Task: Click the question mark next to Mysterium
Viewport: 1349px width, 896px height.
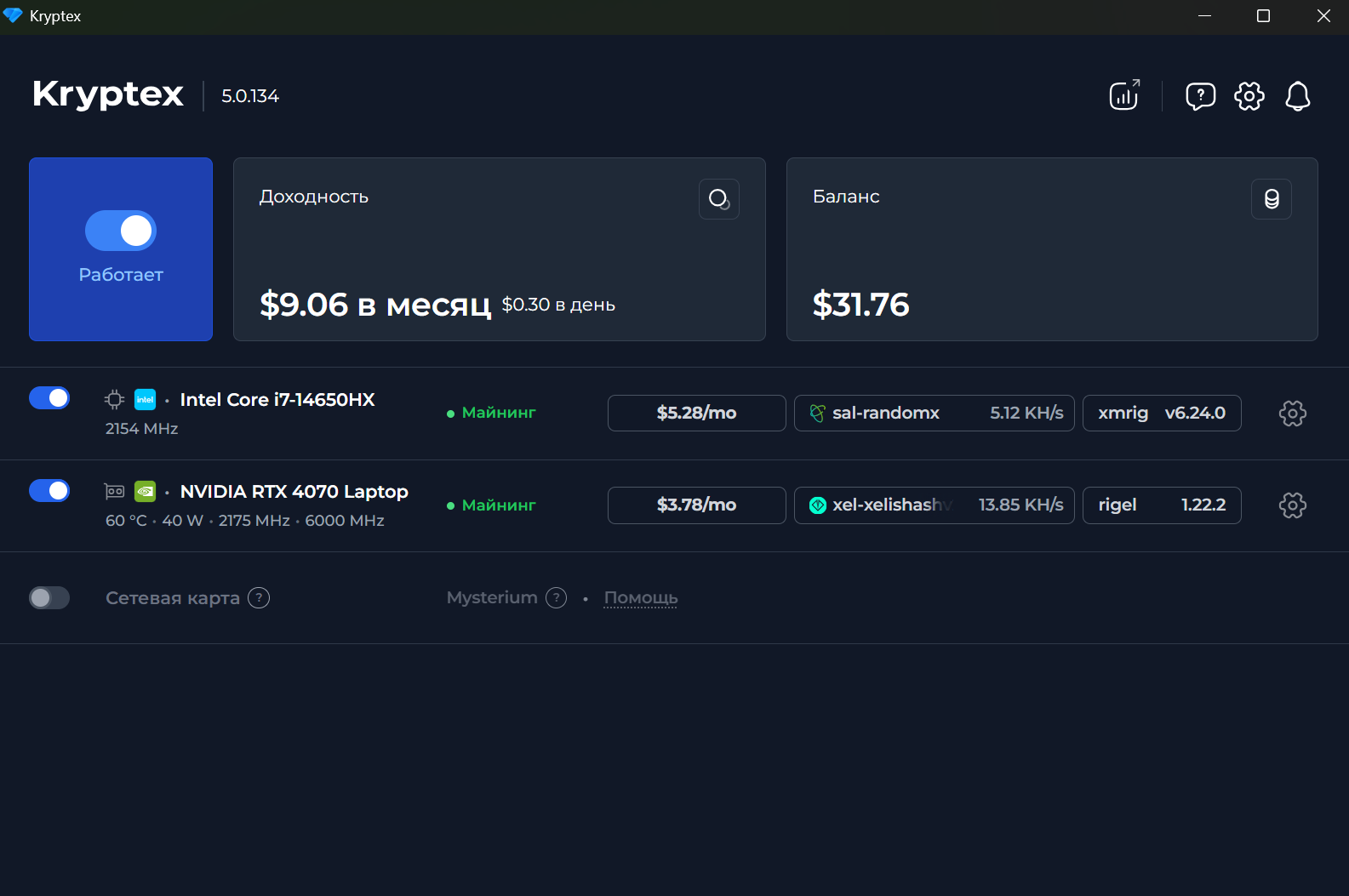Action: [x=557, y=598]
